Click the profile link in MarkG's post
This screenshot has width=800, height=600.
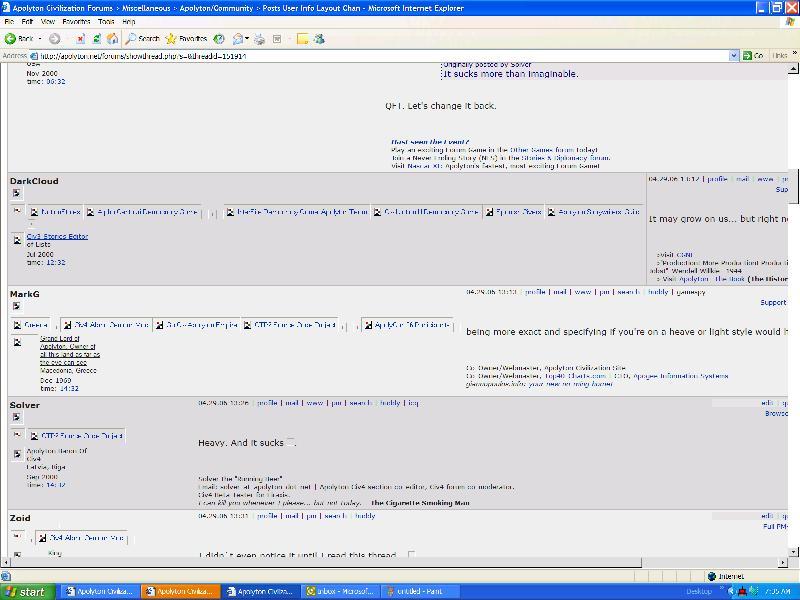click(x=535, y=292)
